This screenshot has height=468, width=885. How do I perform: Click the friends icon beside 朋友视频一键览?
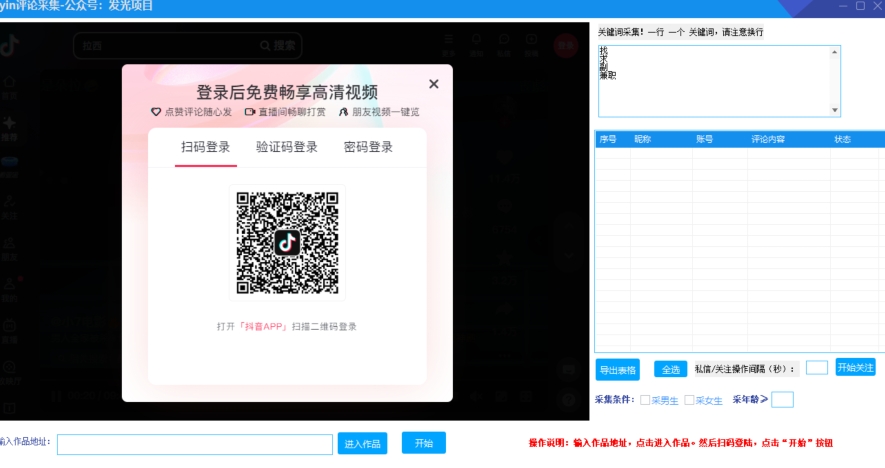click(x=343, y=112)
